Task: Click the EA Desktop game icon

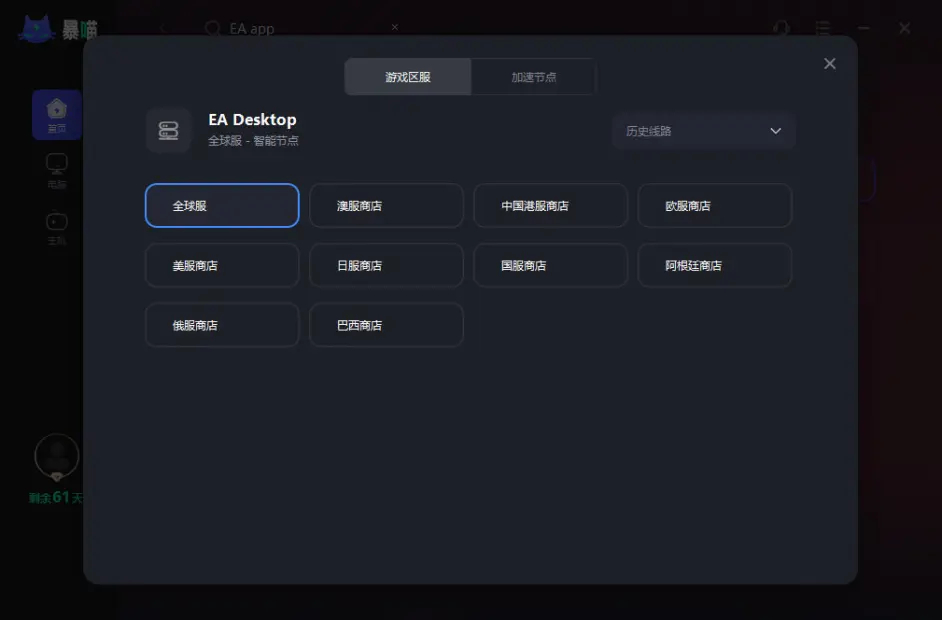Action: click(168, 130)
